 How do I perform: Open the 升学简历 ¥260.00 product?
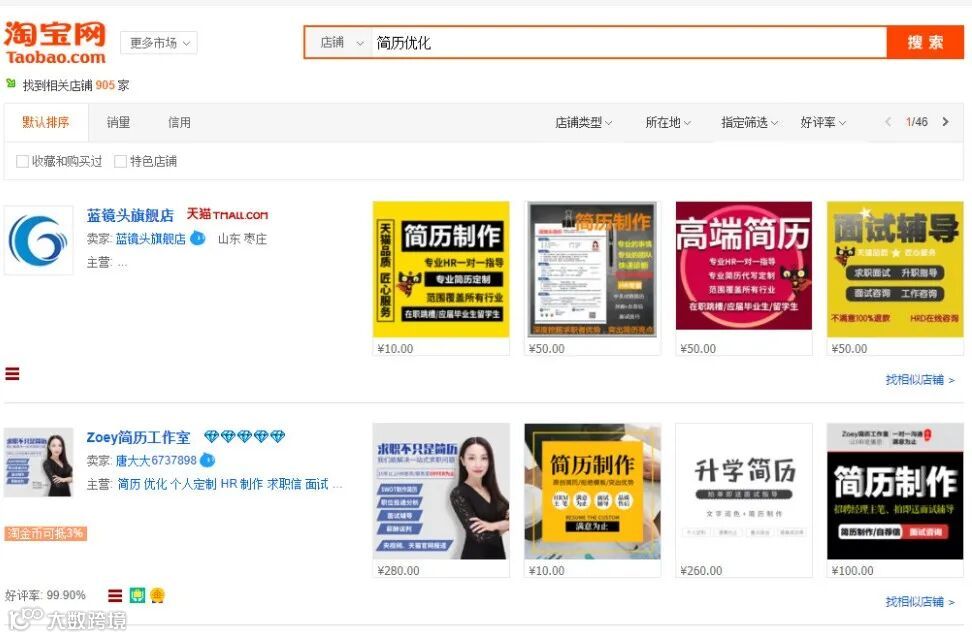point(743,491)
